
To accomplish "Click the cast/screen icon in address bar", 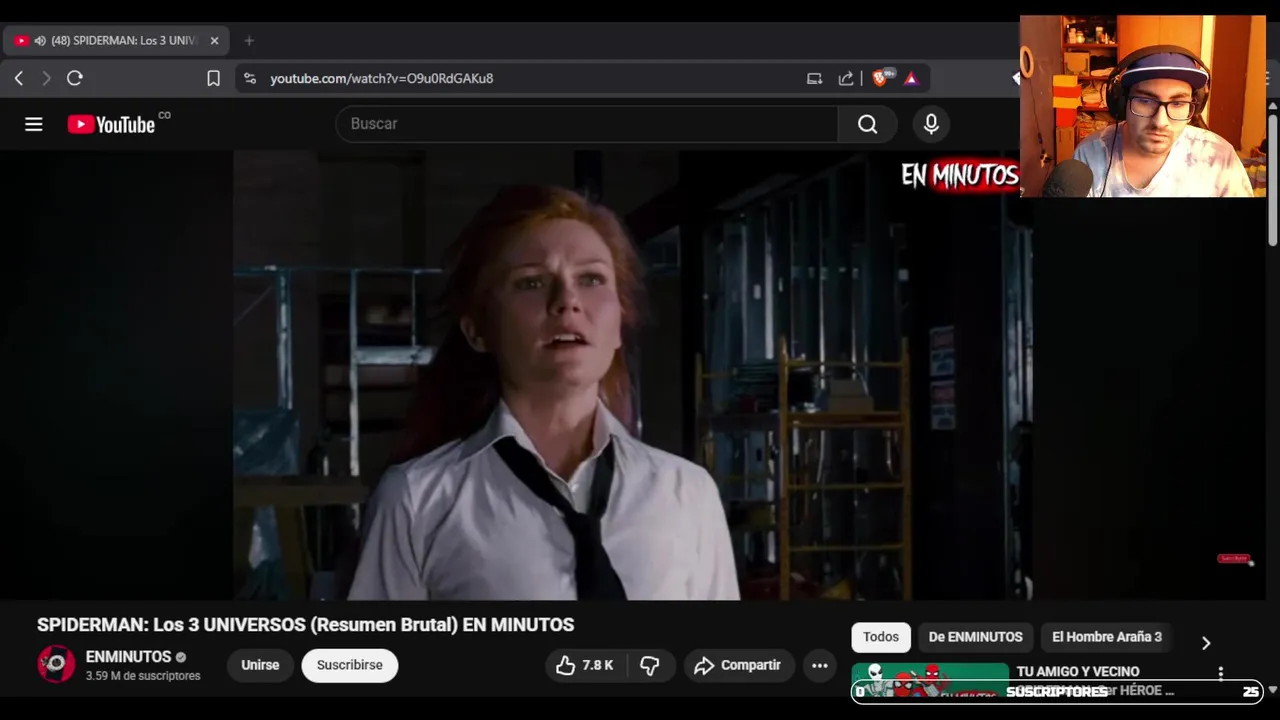I will [x=814, y=78].
